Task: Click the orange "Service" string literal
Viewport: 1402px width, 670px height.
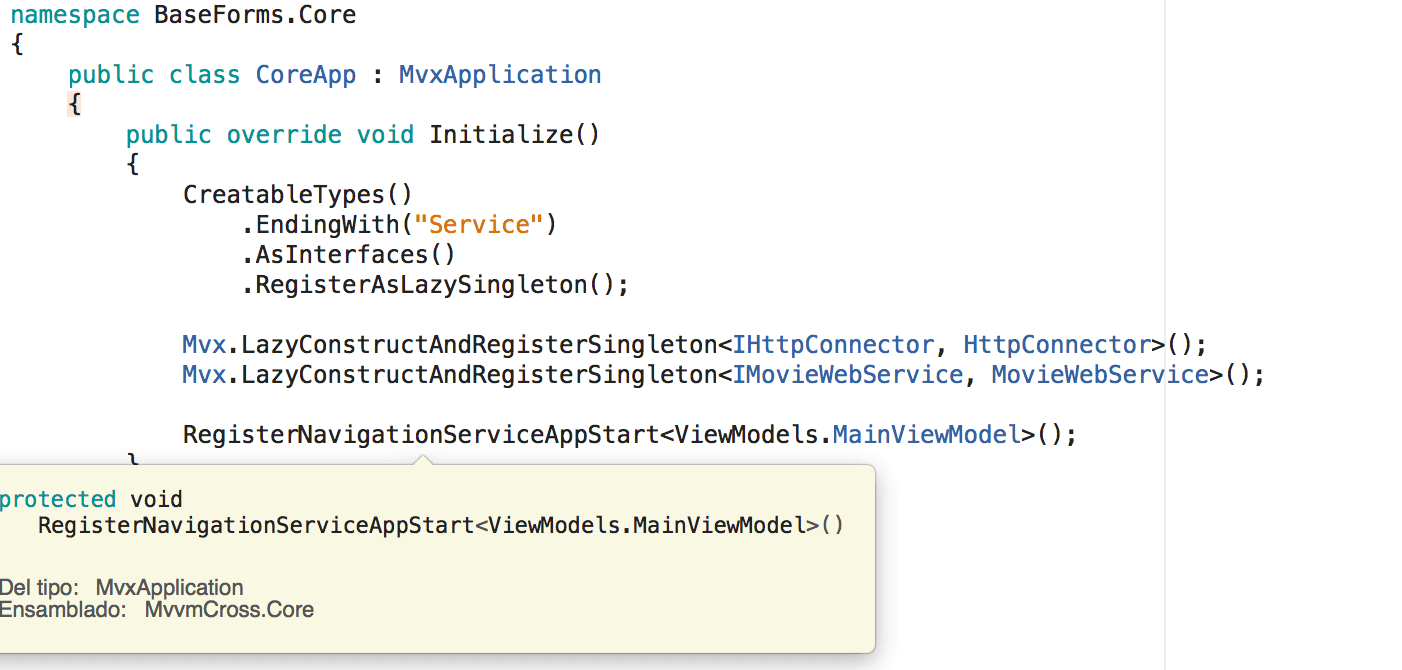Action: pos(478,225)
